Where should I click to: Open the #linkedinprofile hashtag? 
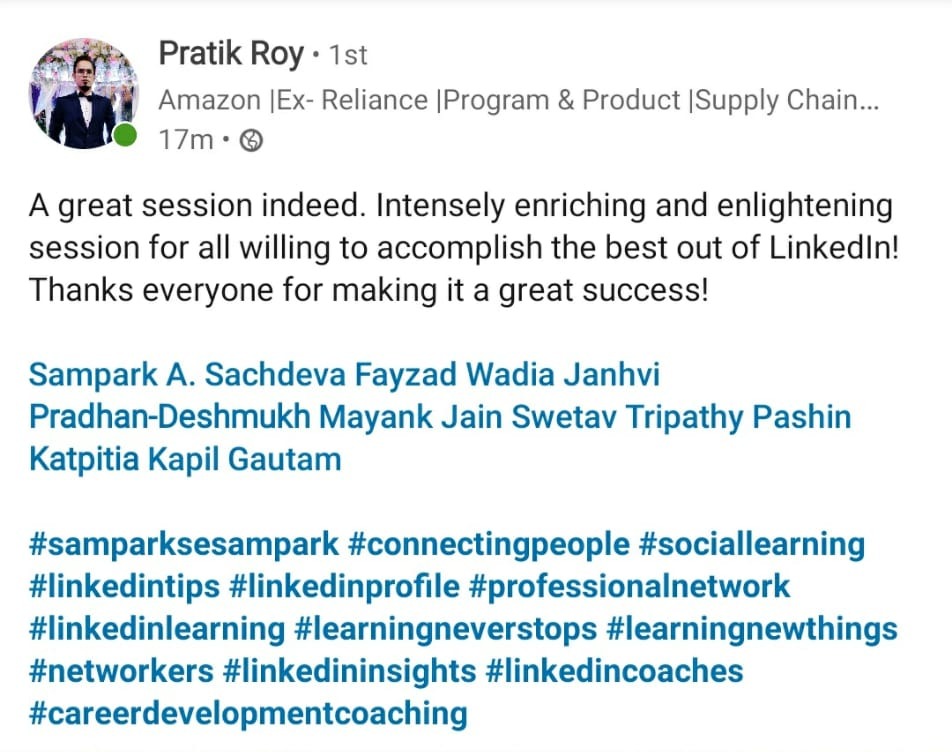tap(344, 587)
